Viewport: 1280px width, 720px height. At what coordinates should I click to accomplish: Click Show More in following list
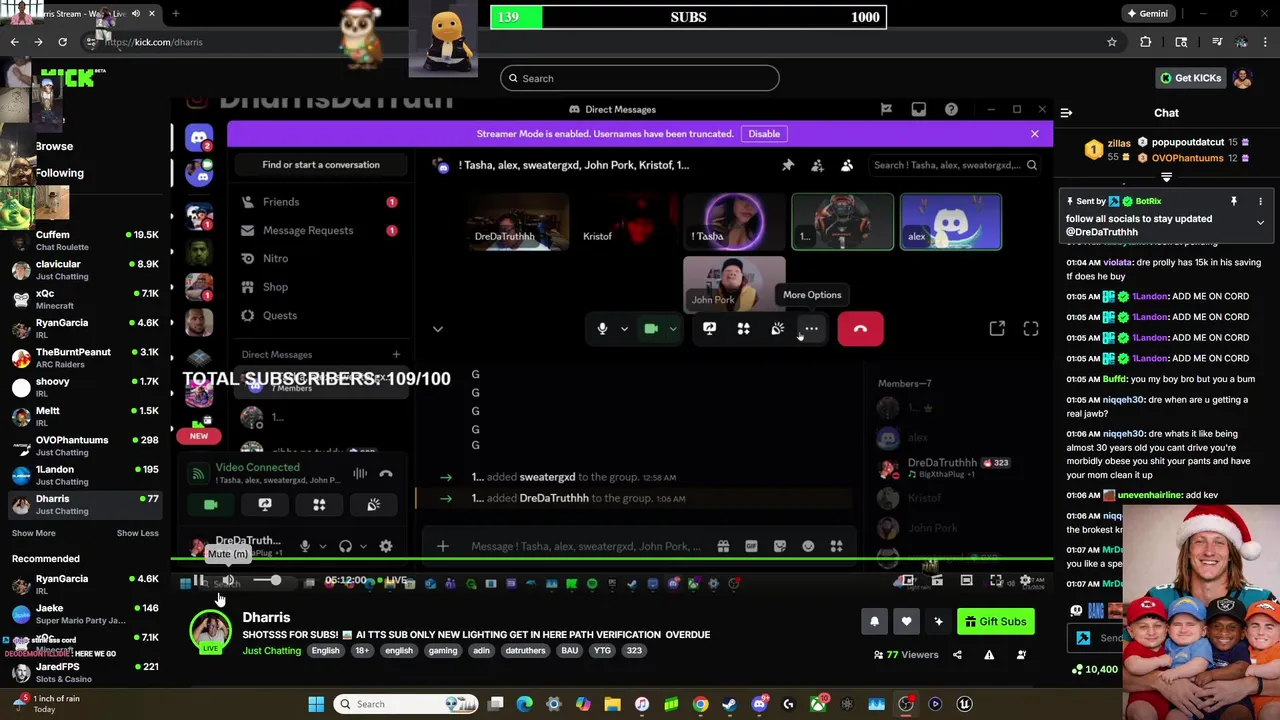[x=33, y=533]
